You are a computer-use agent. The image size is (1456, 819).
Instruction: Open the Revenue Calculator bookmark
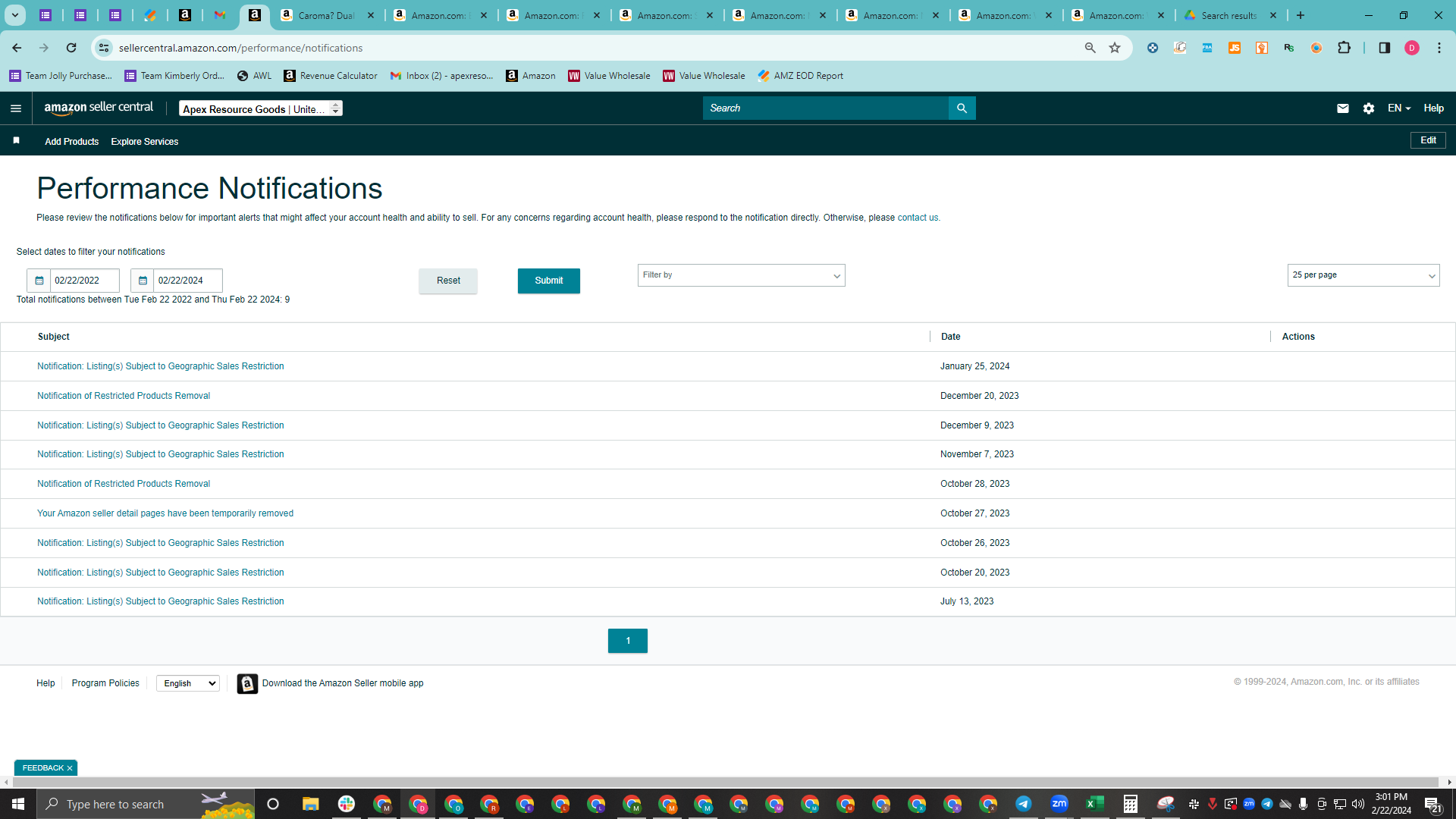331,76
